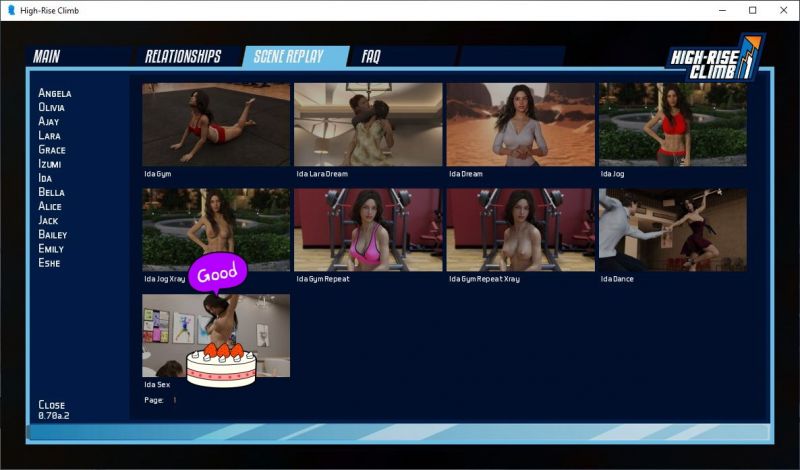The height and width of the screenshot is (470, 800).
Task: Click the Ida Gym caption text
Action: [158, 174]
